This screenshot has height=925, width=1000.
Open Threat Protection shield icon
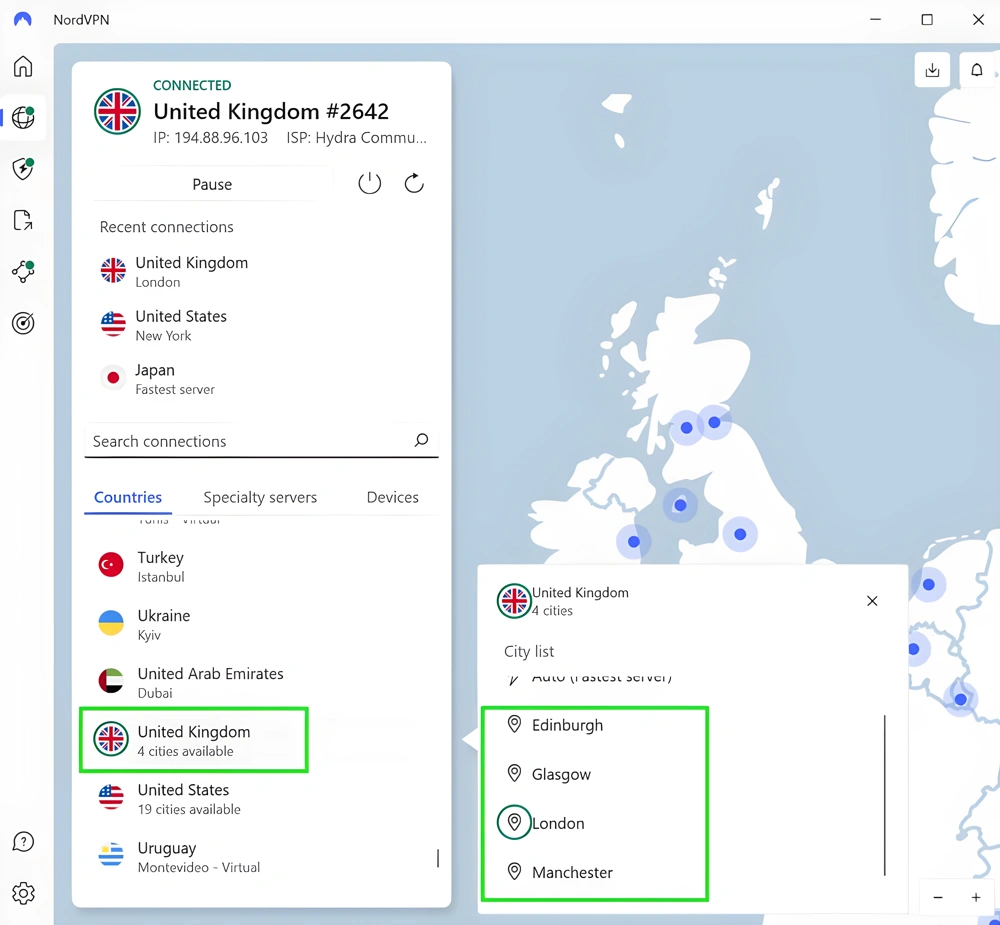23,169
